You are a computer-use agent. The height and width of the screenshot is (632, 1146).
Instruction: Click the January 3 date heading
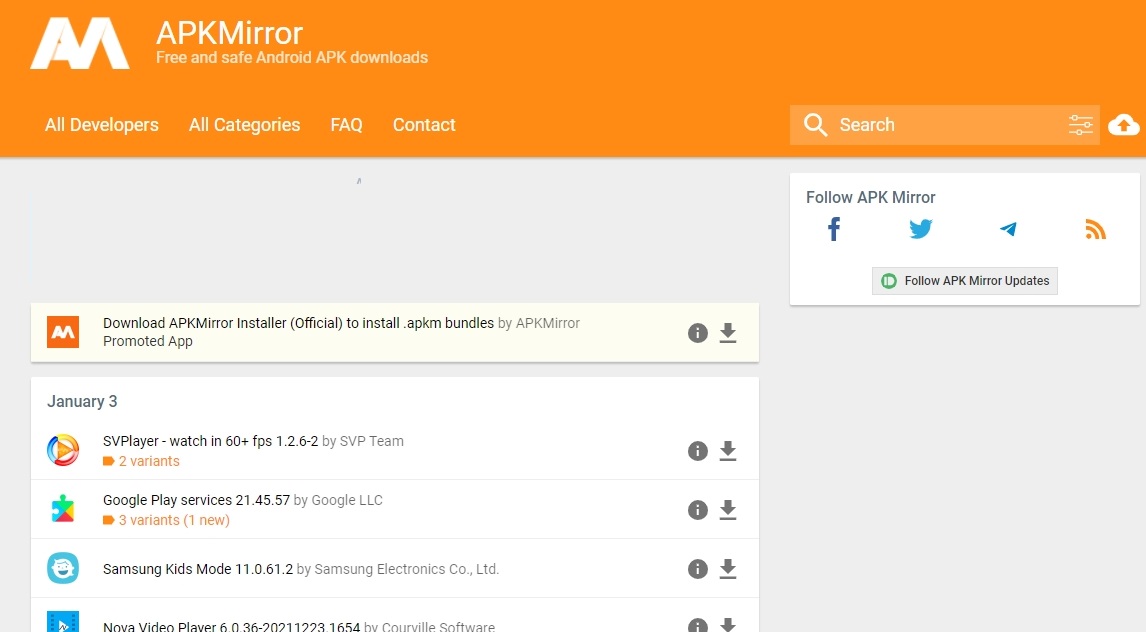pyautogui.click(x=82, y=401)
